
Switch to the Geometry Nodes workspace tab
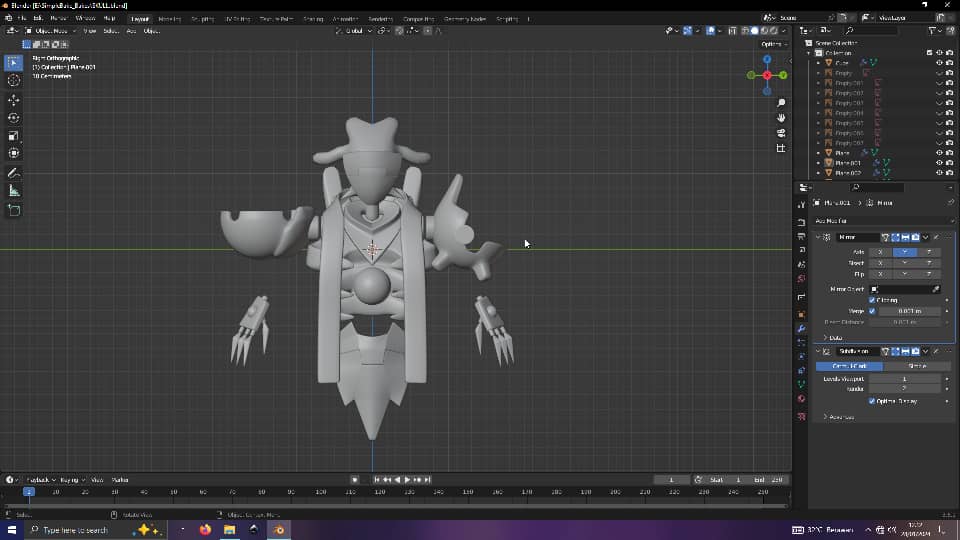coord(465,19)
